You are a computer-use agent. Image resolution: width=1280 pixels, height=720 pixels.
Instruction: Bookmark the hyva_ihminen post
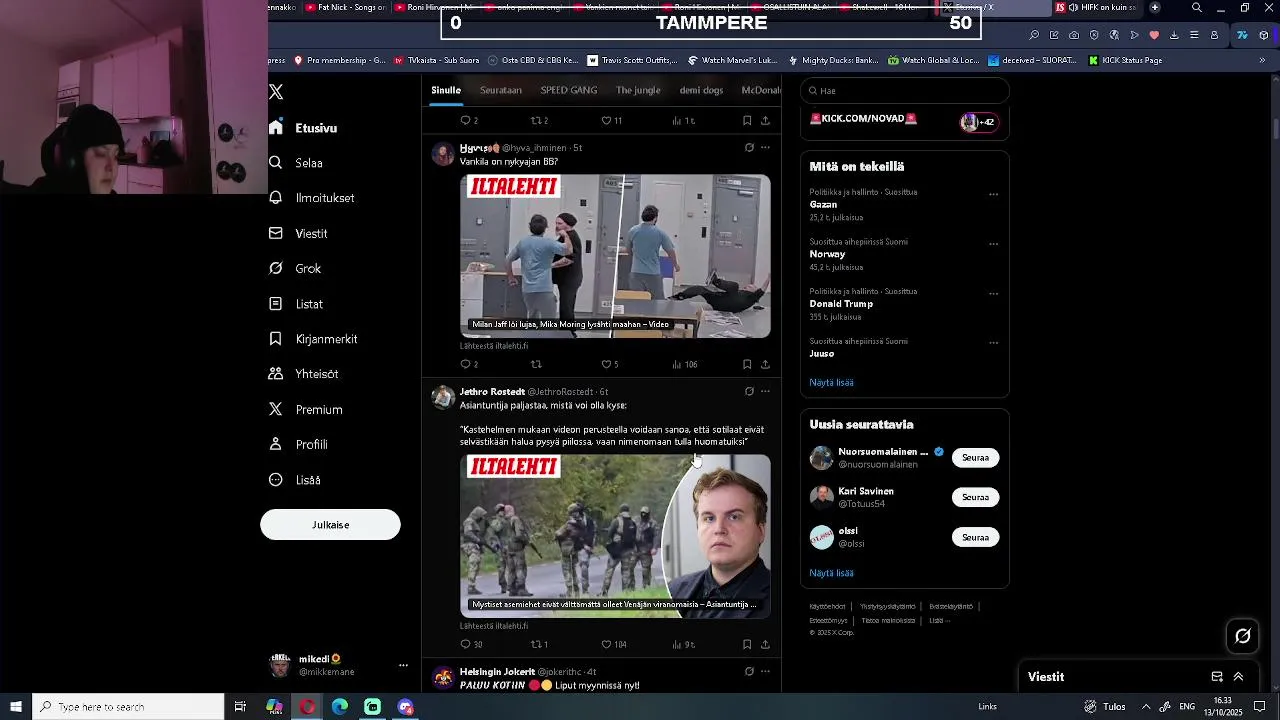tap(747, 364)
